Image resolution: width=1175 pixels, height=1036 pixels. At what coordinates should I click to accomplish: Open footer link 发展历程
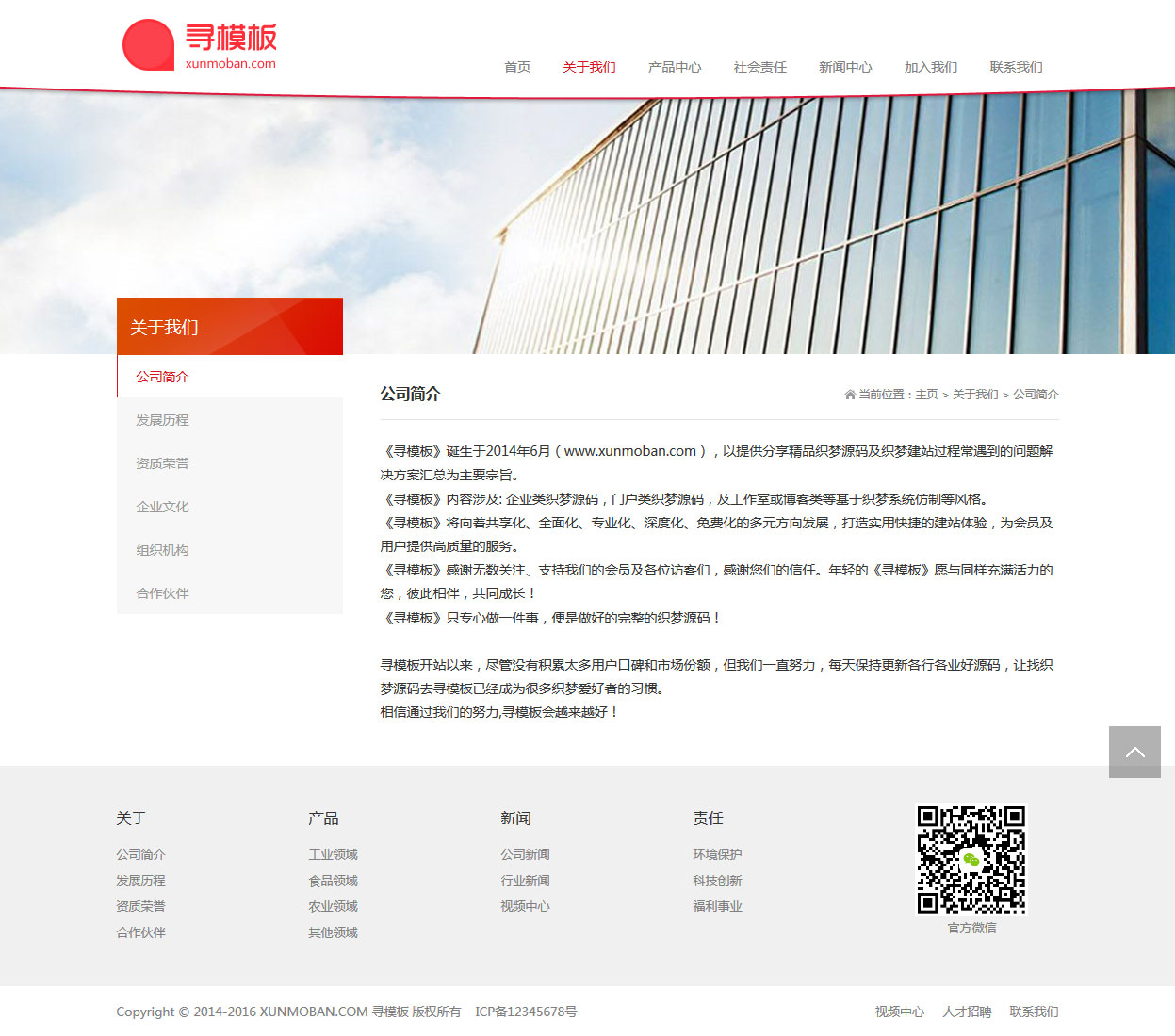[140, 881]
